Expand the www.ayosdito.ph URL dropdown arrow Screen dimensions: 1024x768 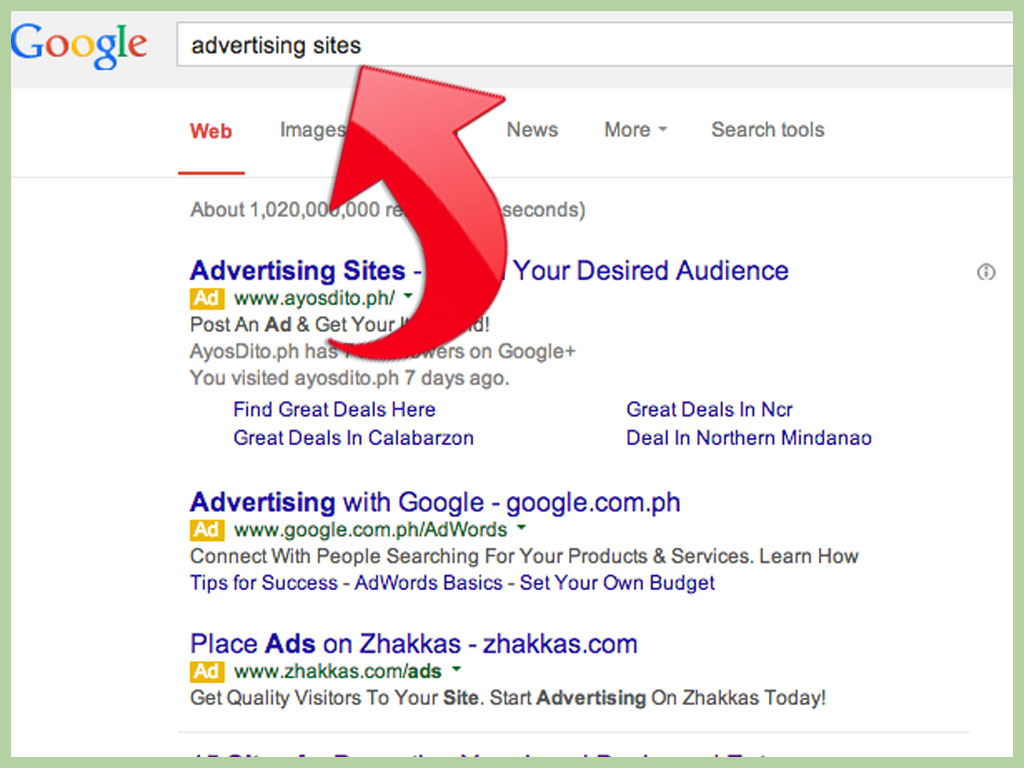408,296
